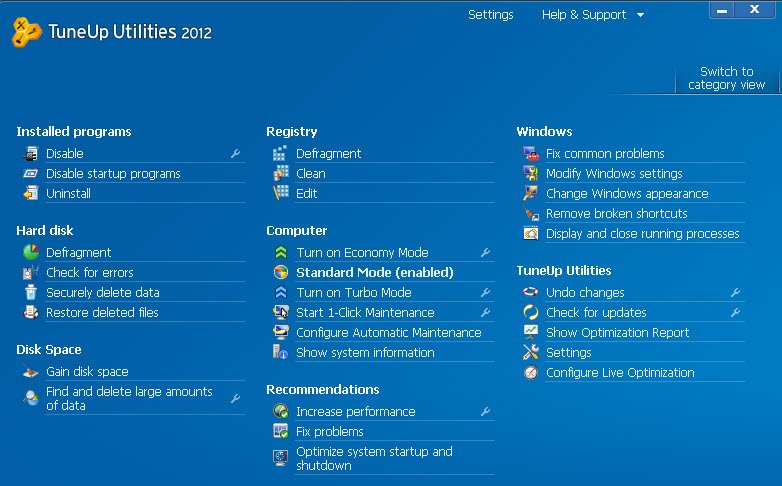
Task: Open the Uninstall programs link
Action: 68,194
